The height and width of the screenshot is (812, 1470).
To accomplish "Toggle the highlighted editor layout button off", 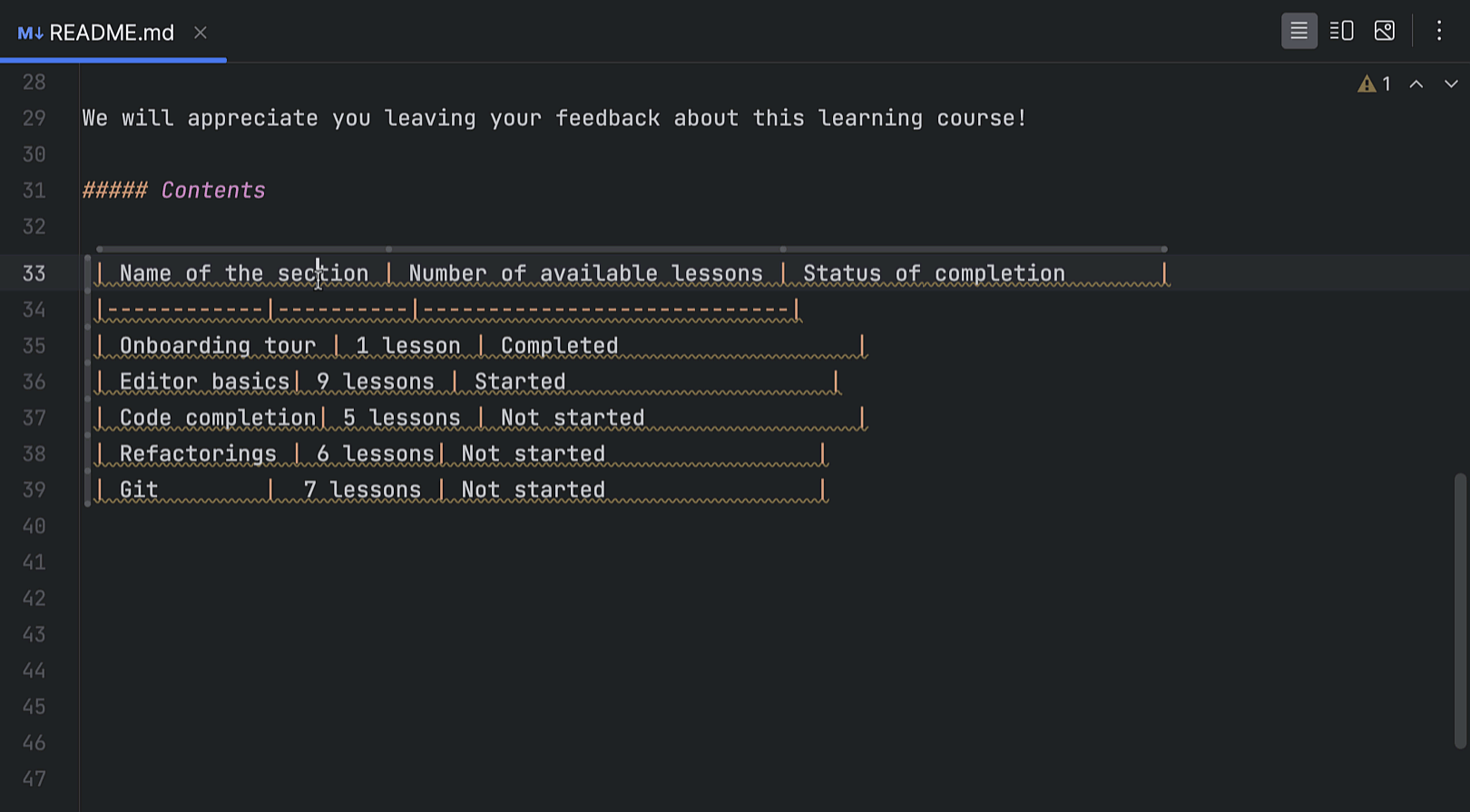I will (1299, 30).
